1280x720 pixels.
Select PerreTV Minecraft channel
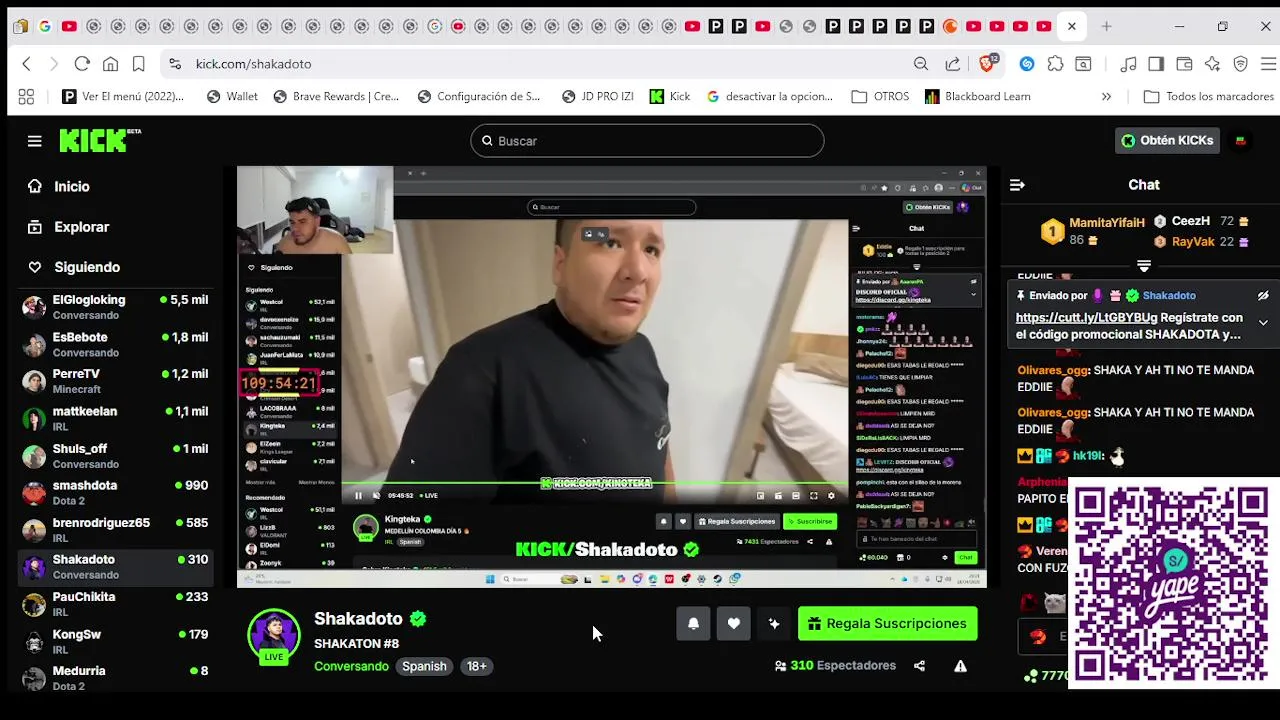(117, 381)
